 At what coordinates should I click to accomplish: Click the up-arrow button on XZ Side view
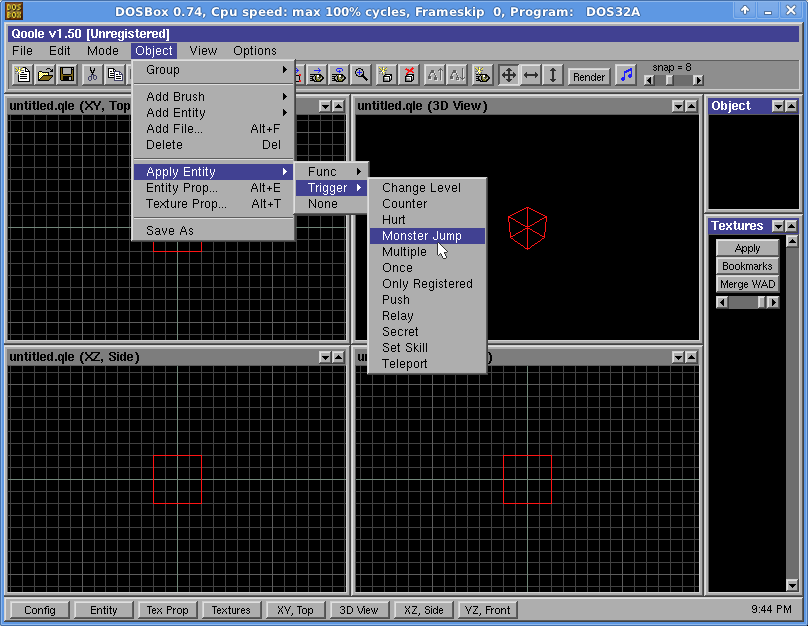coord(338,357)
